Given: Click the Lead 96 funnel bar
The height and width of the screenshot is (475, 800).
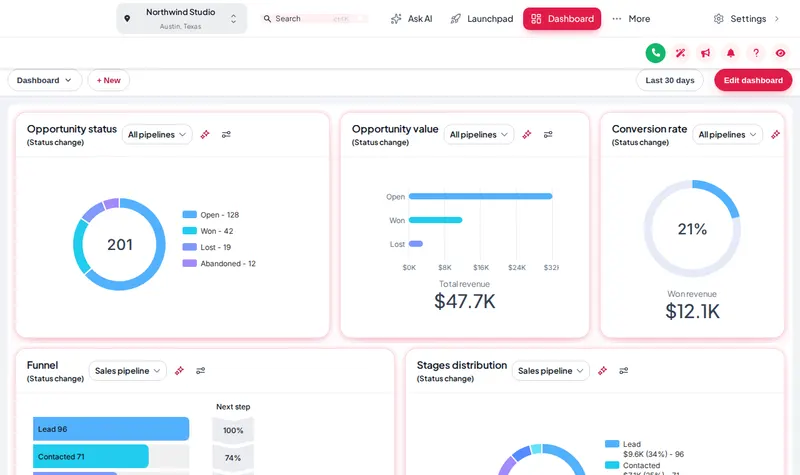Looking at the screenshot, I should (x=111, y=429).
